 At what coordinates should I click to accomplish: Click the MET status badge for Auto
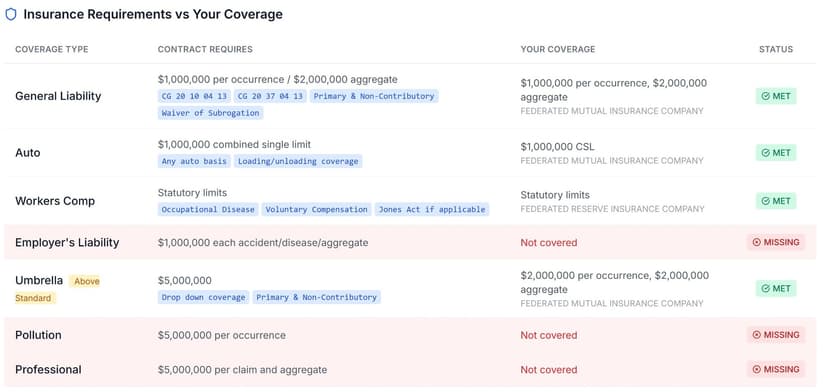[776, 153]
